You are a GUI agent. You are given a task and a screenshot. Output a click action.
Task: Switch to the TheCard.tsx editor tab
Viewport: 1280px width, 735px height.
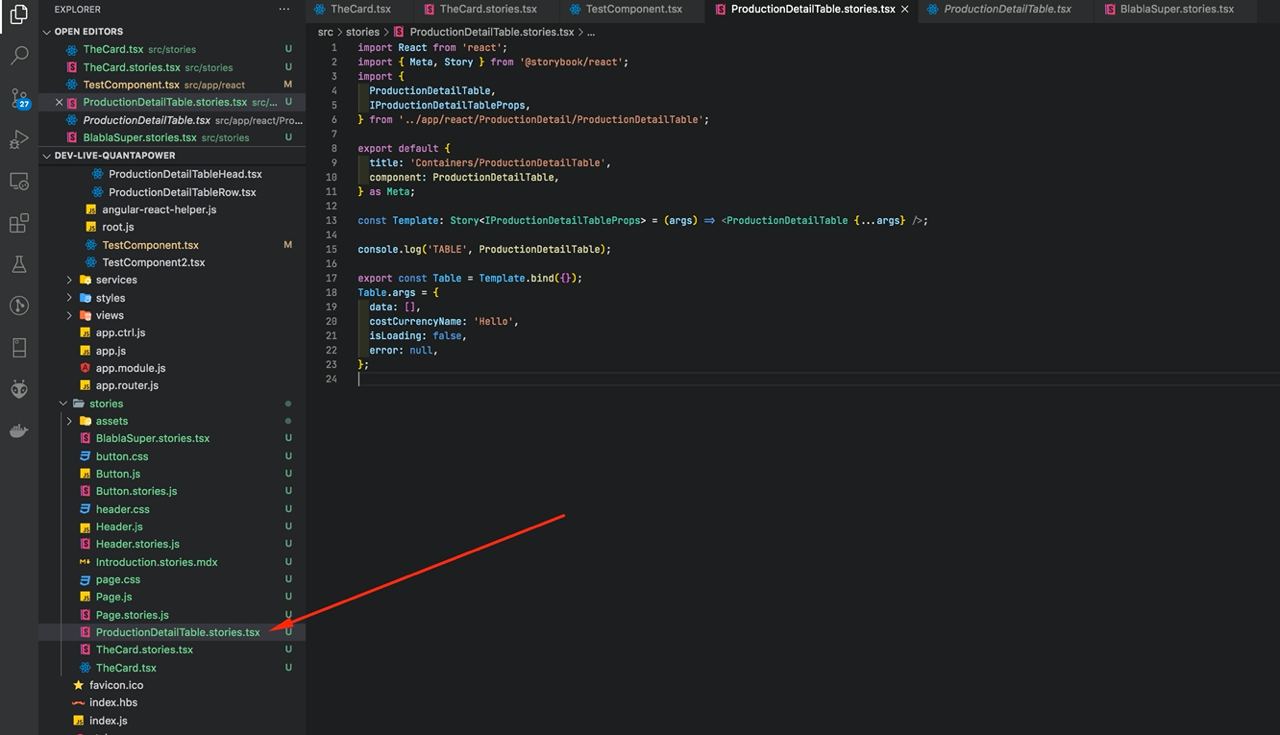pyautogui.click(x=360, y=9)
